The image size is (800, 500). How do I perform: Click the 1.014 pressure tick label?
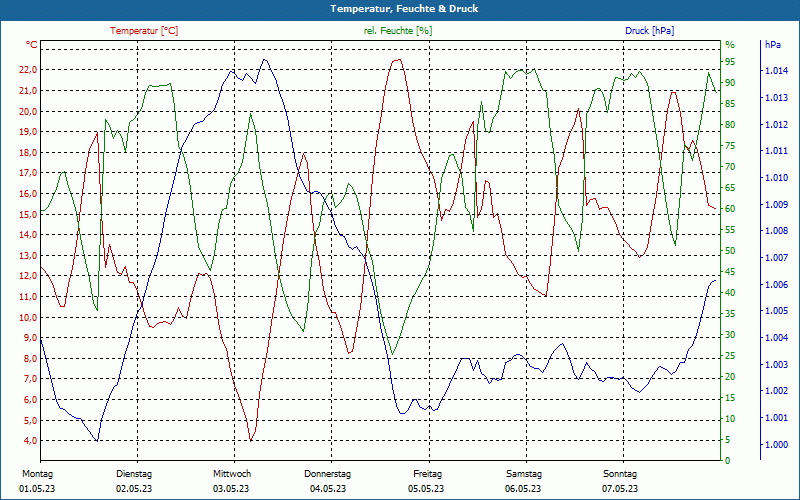click(x=776, y=71)
